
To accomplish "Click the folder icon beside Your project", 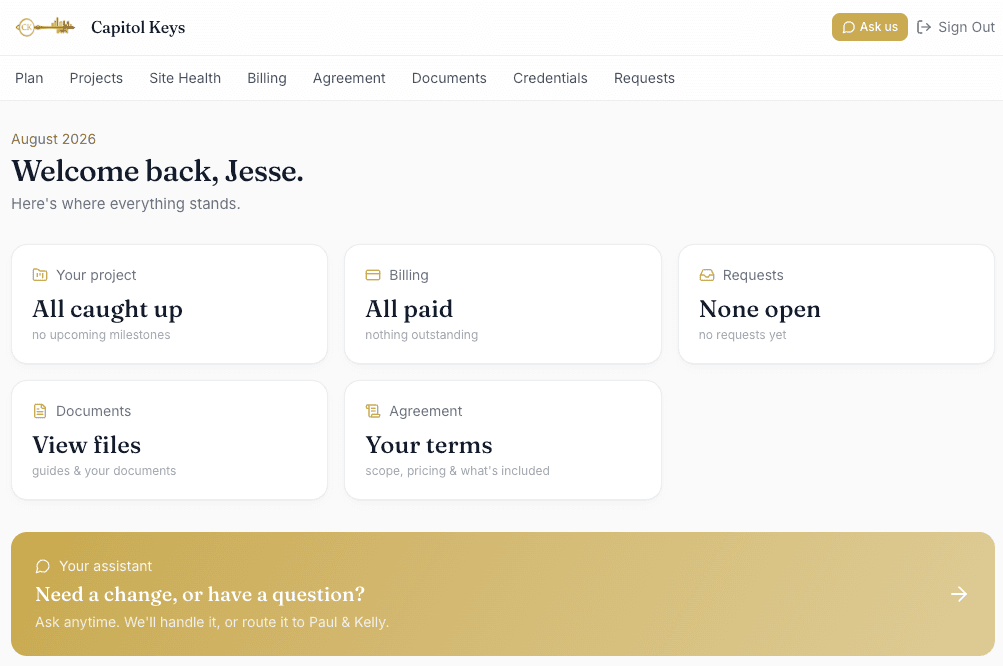I will 40,275.
